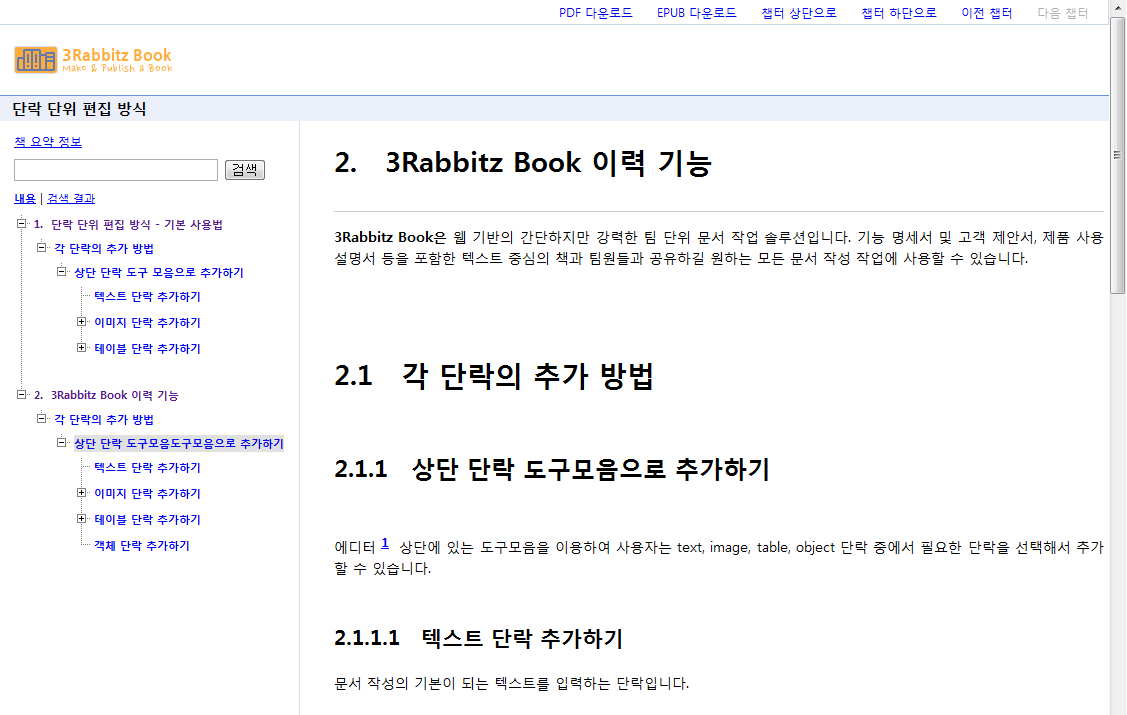The image size is (1127, 715).
Task: Select highlighted tree item 상단 단락 도구모음도구모음으로 추가하기
Action: tap(179, 443)
